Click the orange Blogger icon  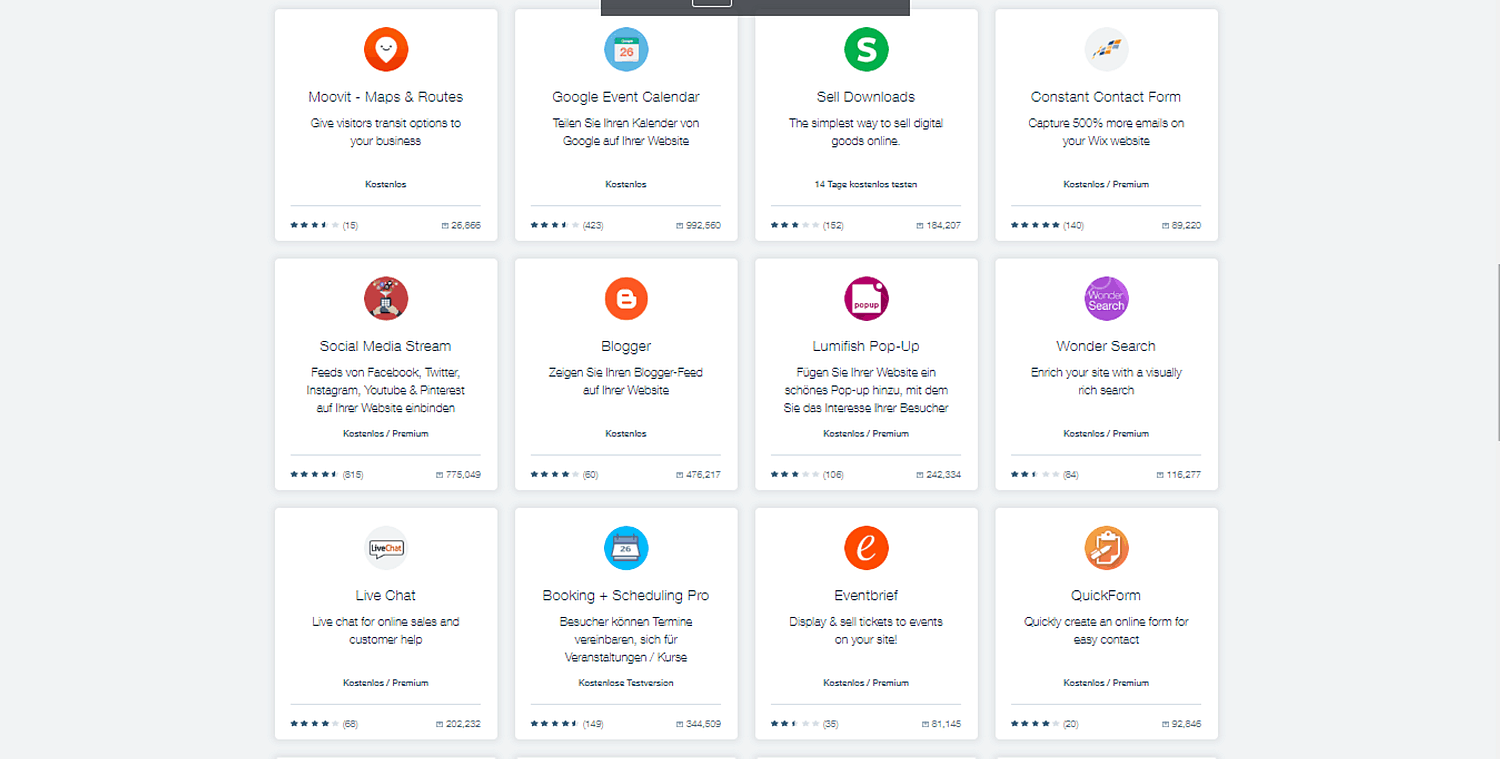coord(626,299)
